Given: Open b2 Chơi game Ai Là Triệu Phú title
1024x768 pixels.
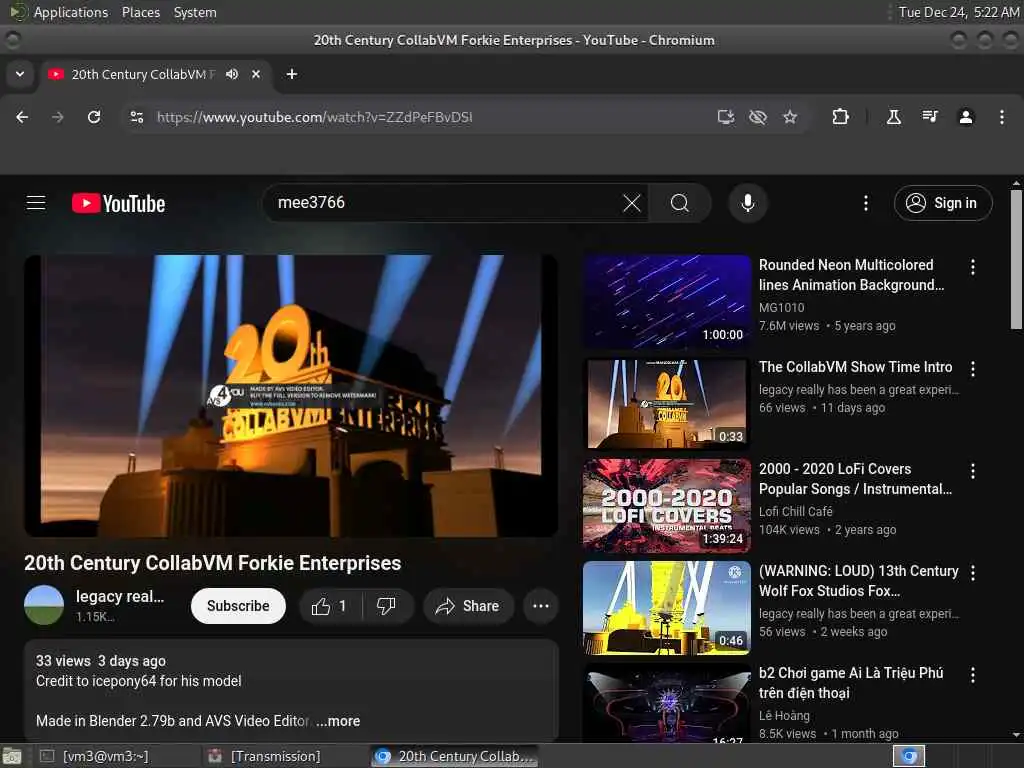Looking at the screenshot, I should point(851,682).
